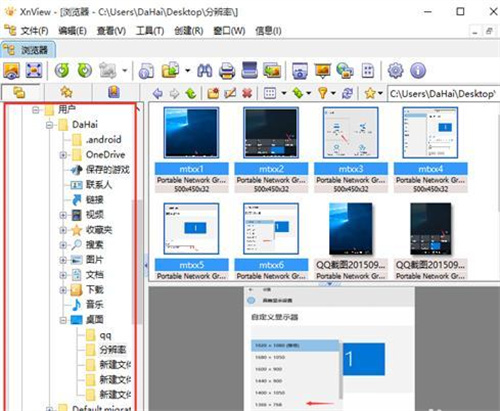Image resolution: width=500 pixels, height=411 pixels.
Task: Click the picture convert icon
Action: pos(272,71)
